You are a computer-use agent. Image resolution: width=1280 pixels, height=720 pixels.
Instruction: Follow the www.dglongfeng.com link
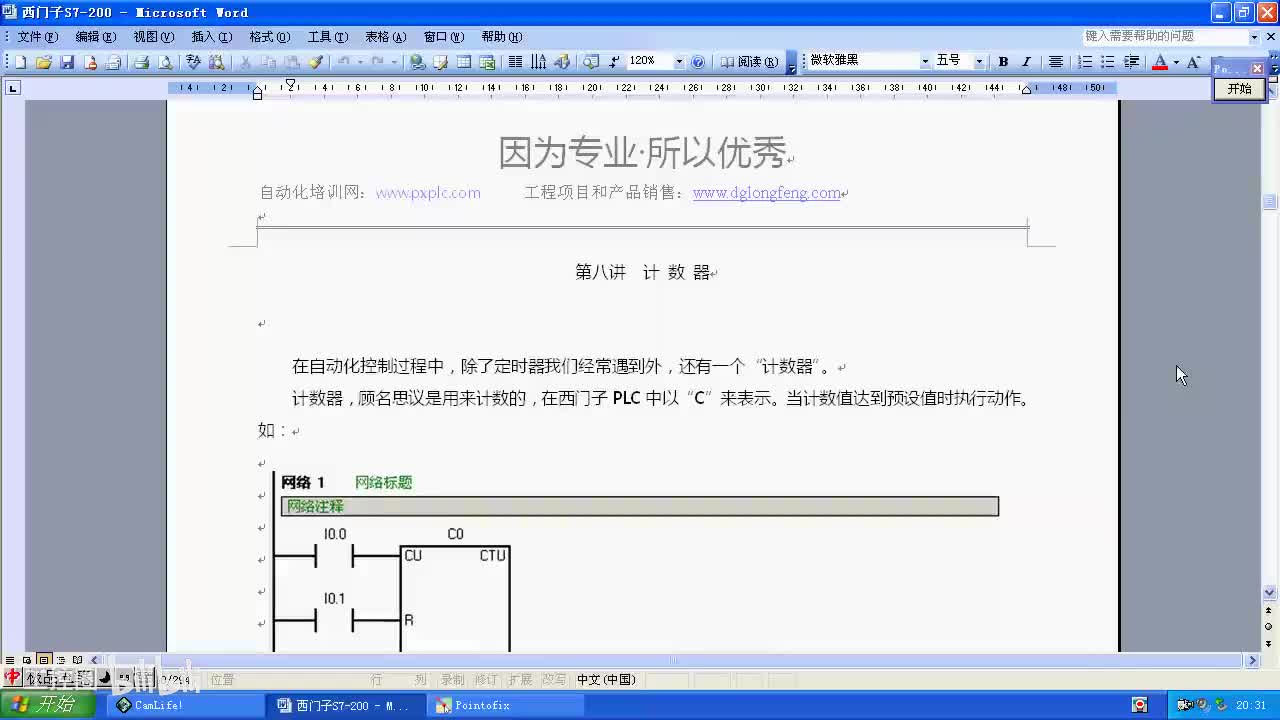(766, 193)
